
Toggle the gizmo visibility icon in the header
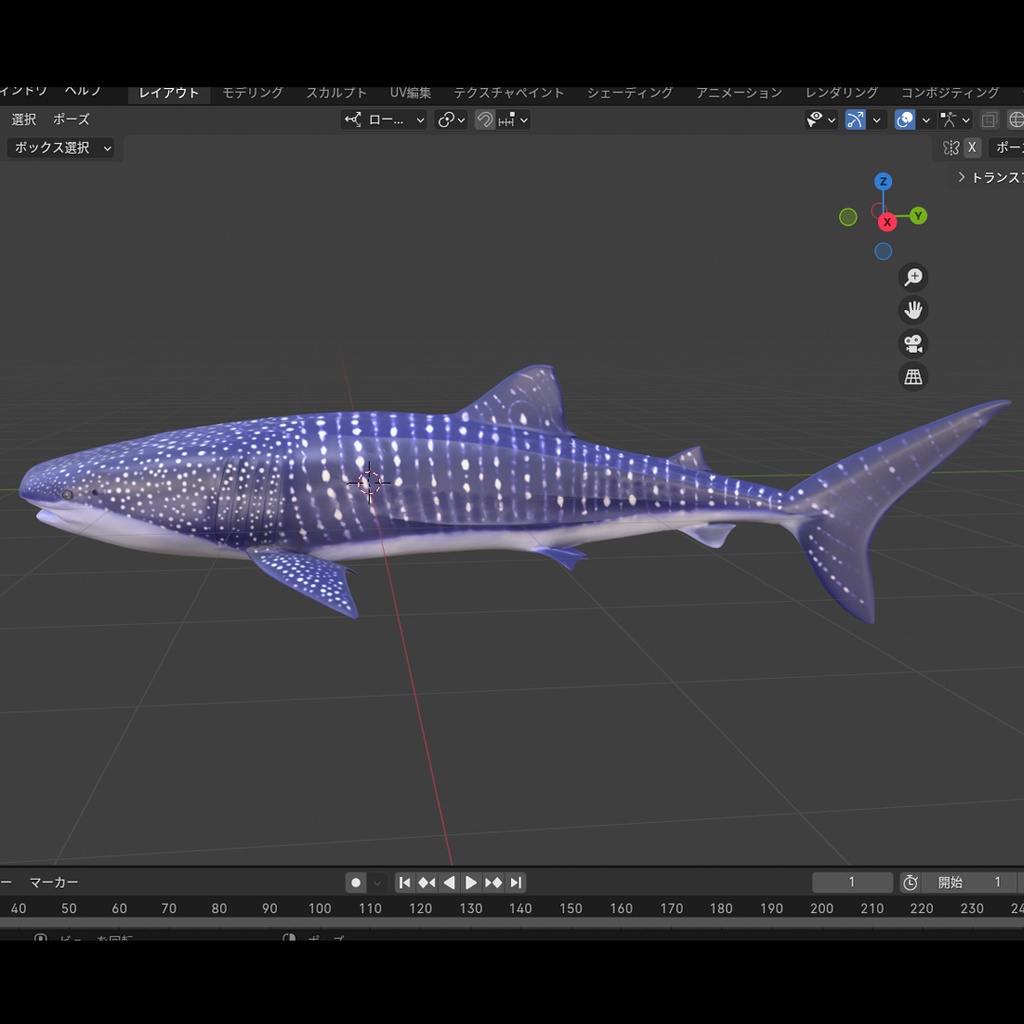854,119
